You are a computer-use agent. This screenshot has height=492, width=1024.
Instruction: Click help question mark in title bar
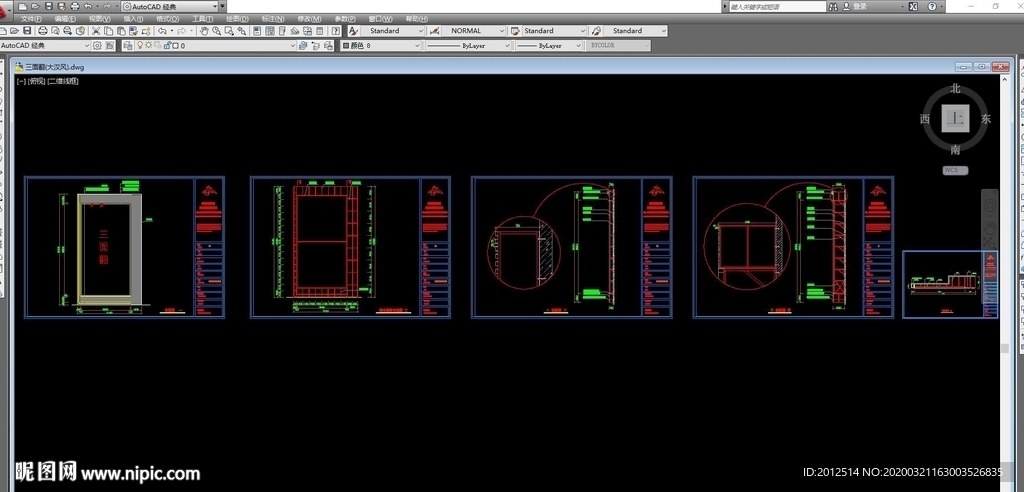931,7
